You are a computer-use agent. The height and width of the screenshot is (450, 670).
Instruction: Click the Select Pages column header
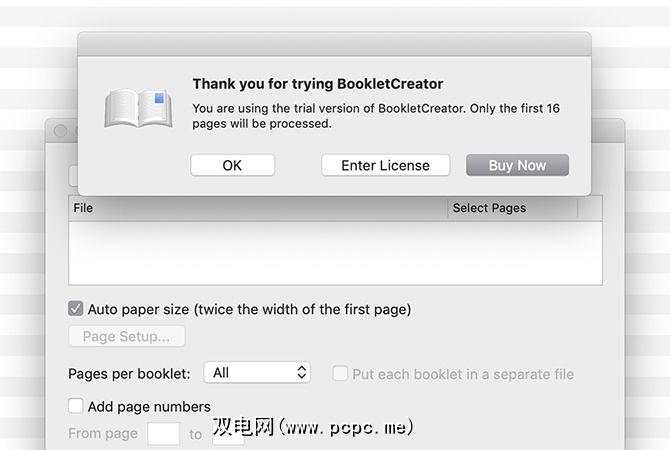(x=512, y=208)
